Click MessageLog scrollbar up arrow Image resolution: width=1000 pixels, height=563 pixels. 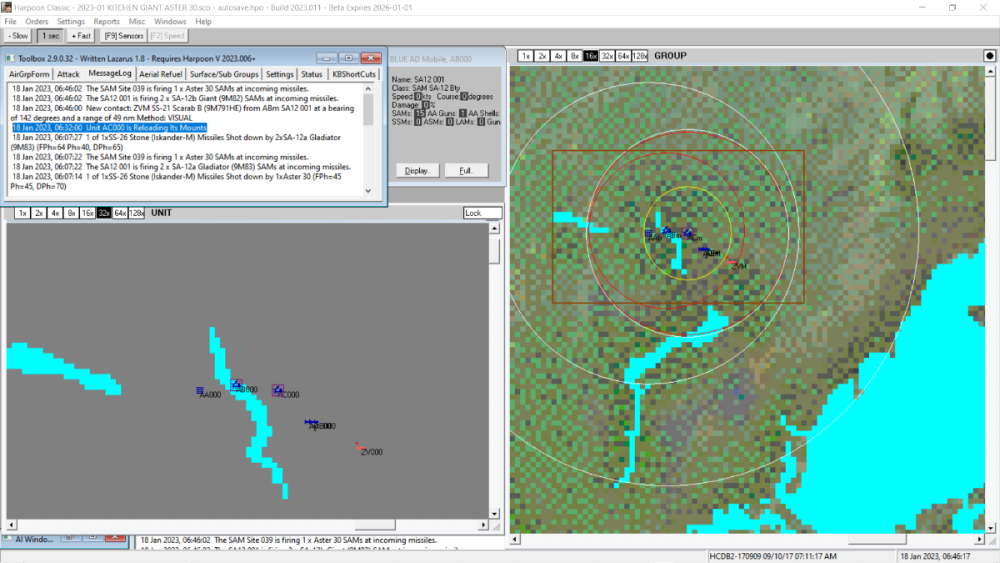tap(368, 89)
